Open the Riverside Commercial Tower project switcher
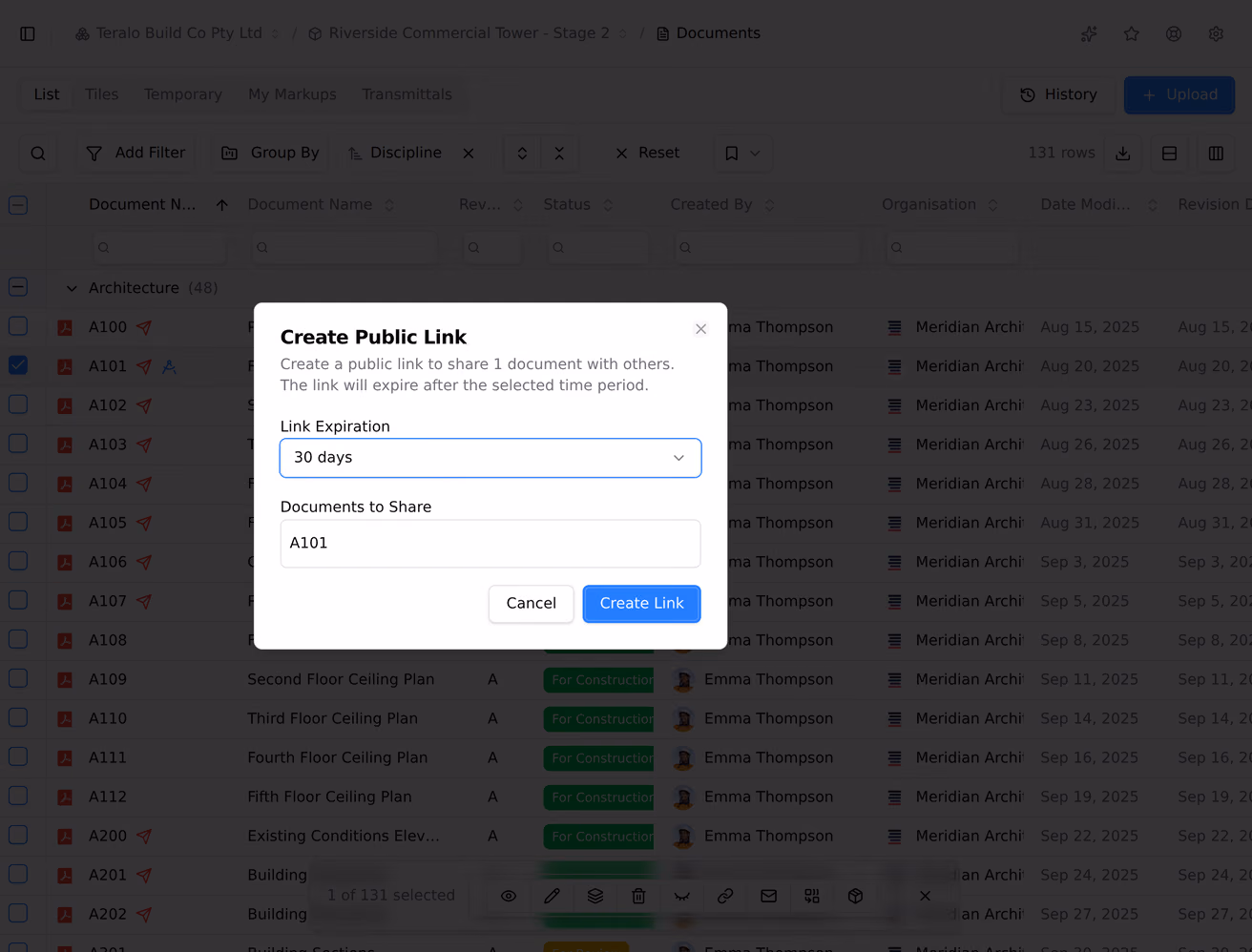 click(468, 33)
